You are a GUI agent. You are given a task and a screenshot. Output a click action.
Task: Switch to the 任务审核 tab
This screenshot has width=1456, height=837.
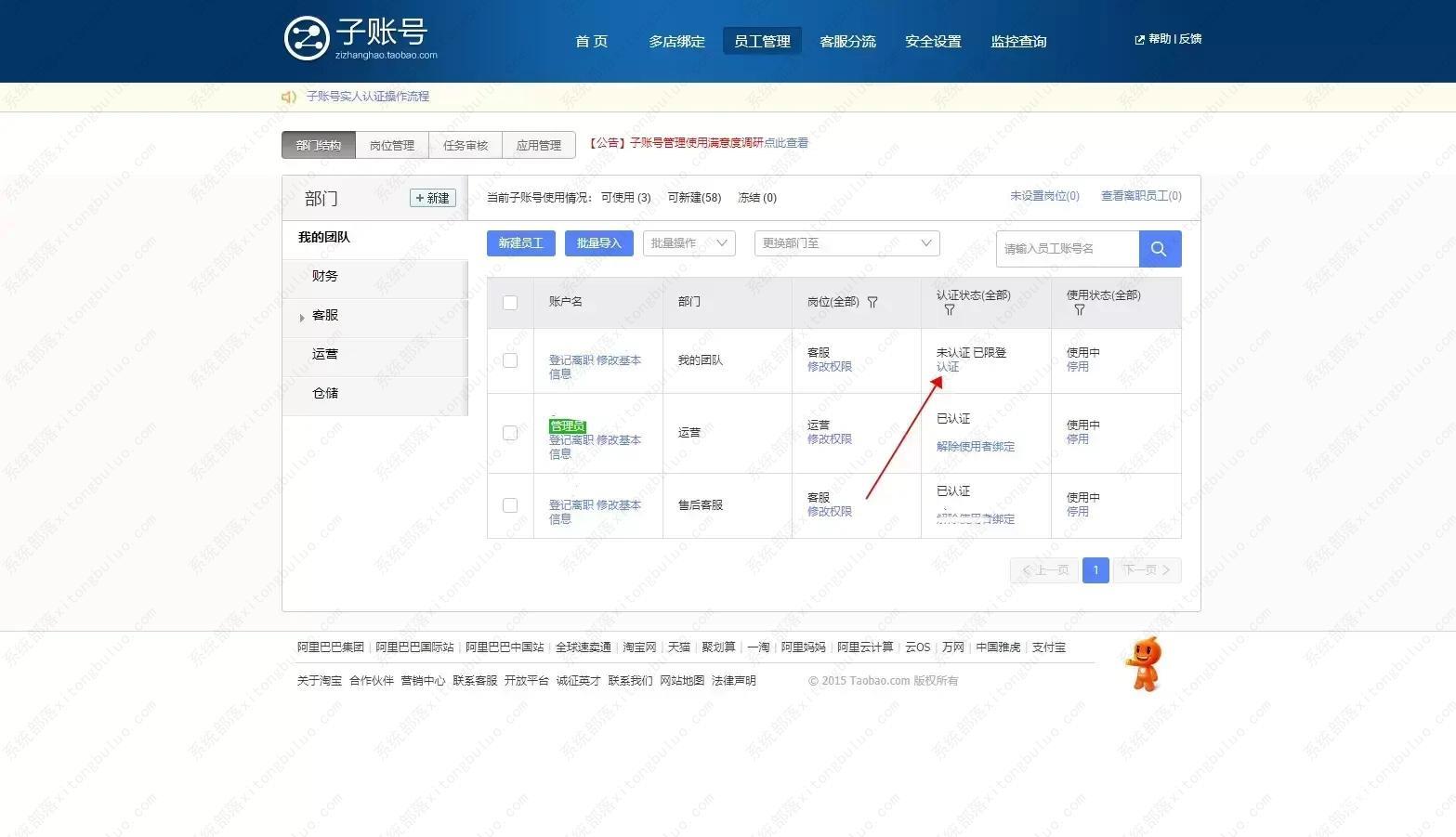pyautogui.click(x=466, y=145)
